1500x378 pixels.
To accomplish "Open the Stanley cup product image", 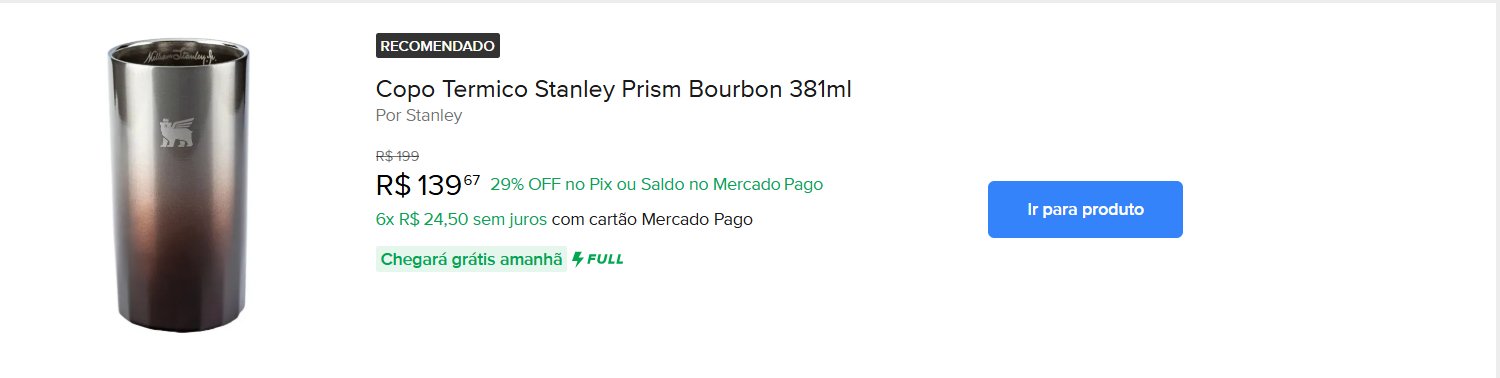I will (178, 187).
